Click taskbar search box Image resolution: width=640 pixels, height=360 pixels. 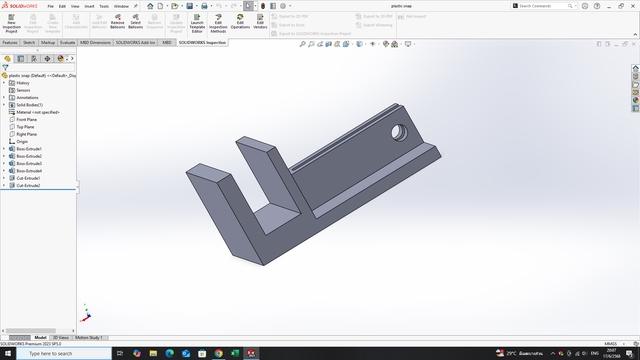64,353
